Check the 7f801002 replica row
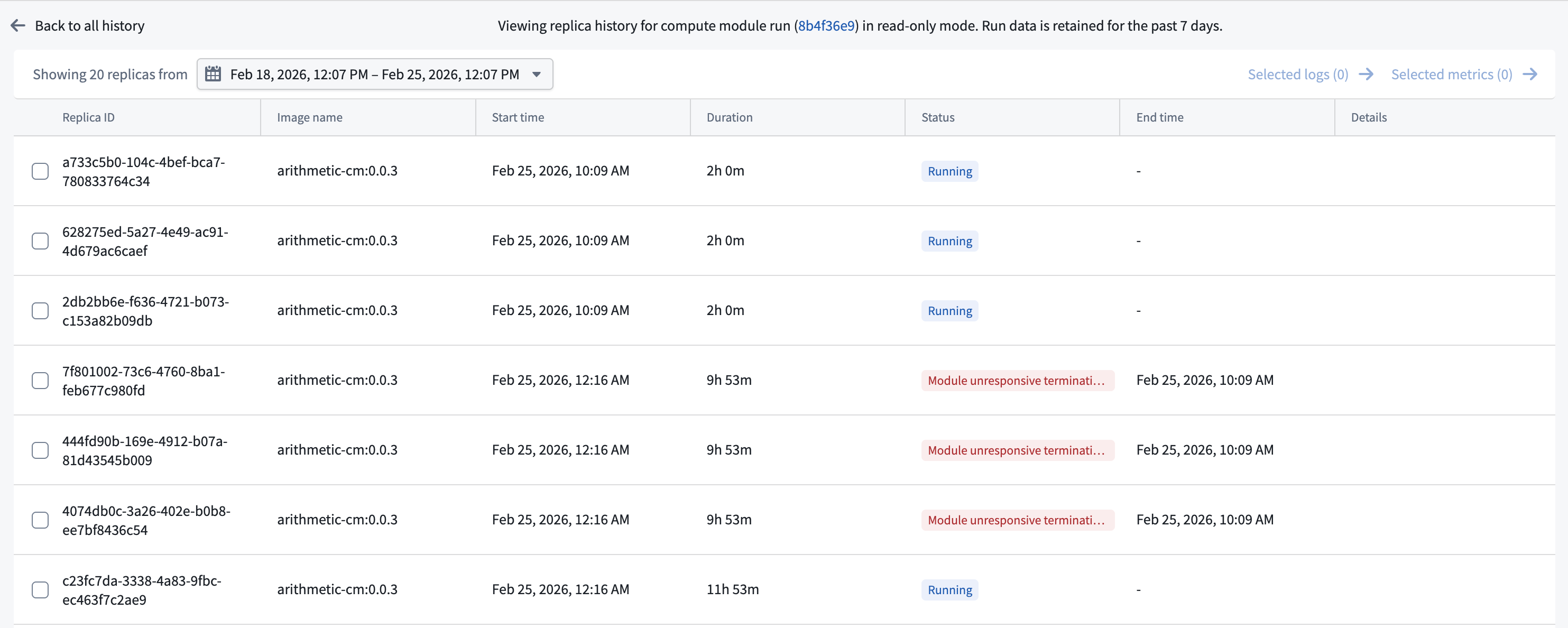1568x628 pixels. click(x=40, y=380)
